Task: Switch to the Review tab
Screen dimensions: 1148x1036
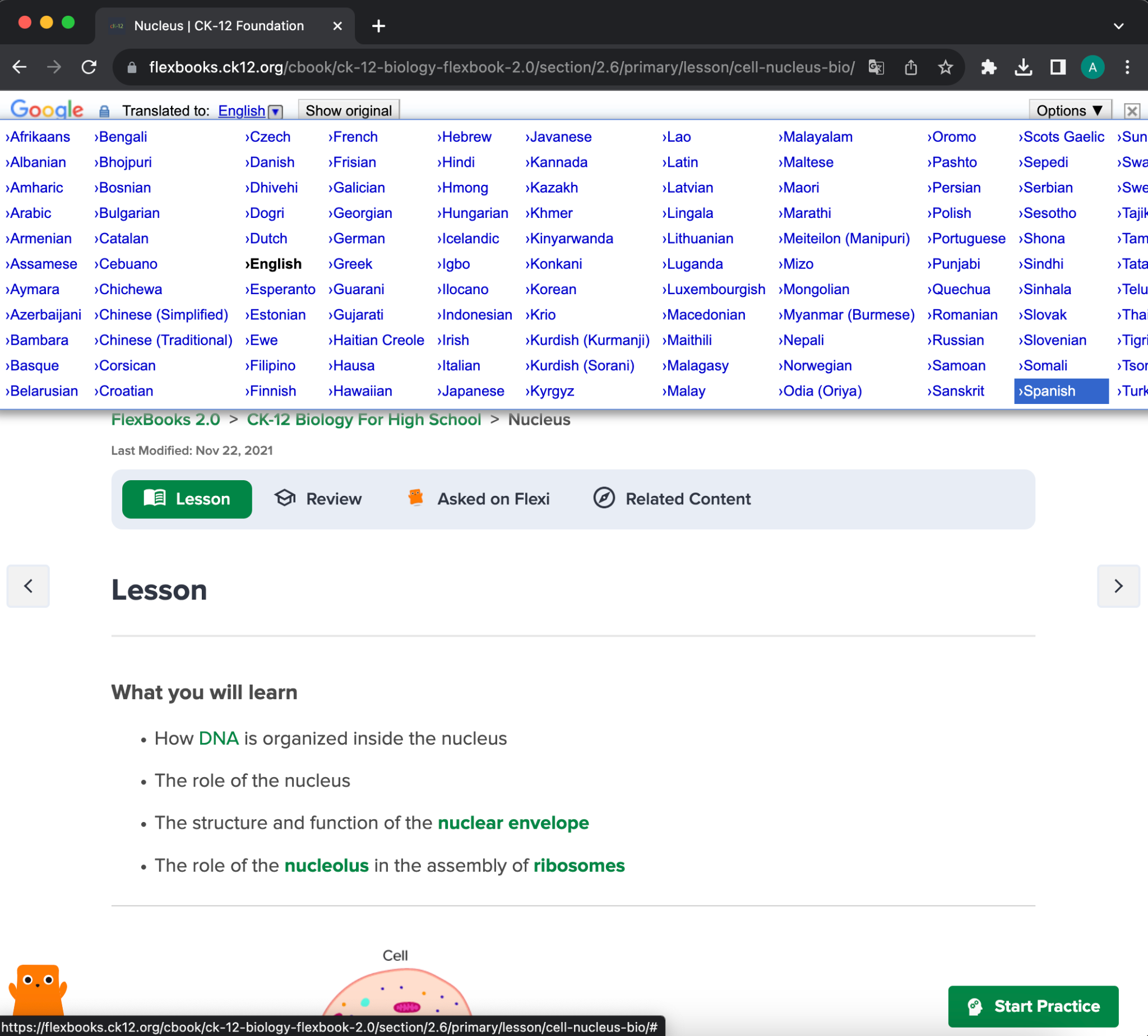Action: (318, 499)
